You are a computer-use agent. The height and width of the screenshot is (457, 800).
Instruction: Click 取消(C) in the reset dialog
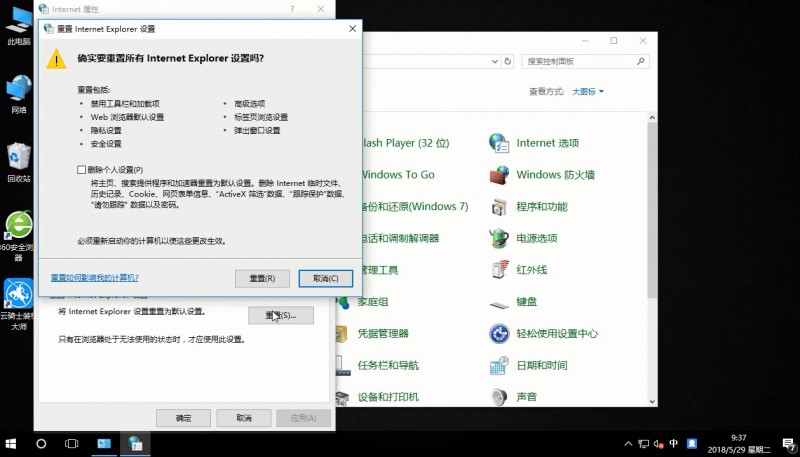(x=326, y=278)
